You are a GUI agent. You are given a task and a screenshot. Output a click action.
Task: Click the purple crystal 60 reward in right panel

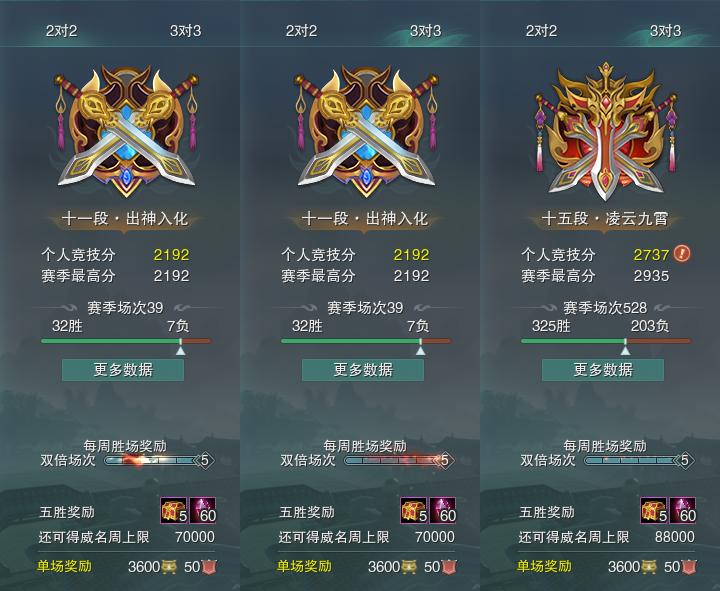[683, 510]
